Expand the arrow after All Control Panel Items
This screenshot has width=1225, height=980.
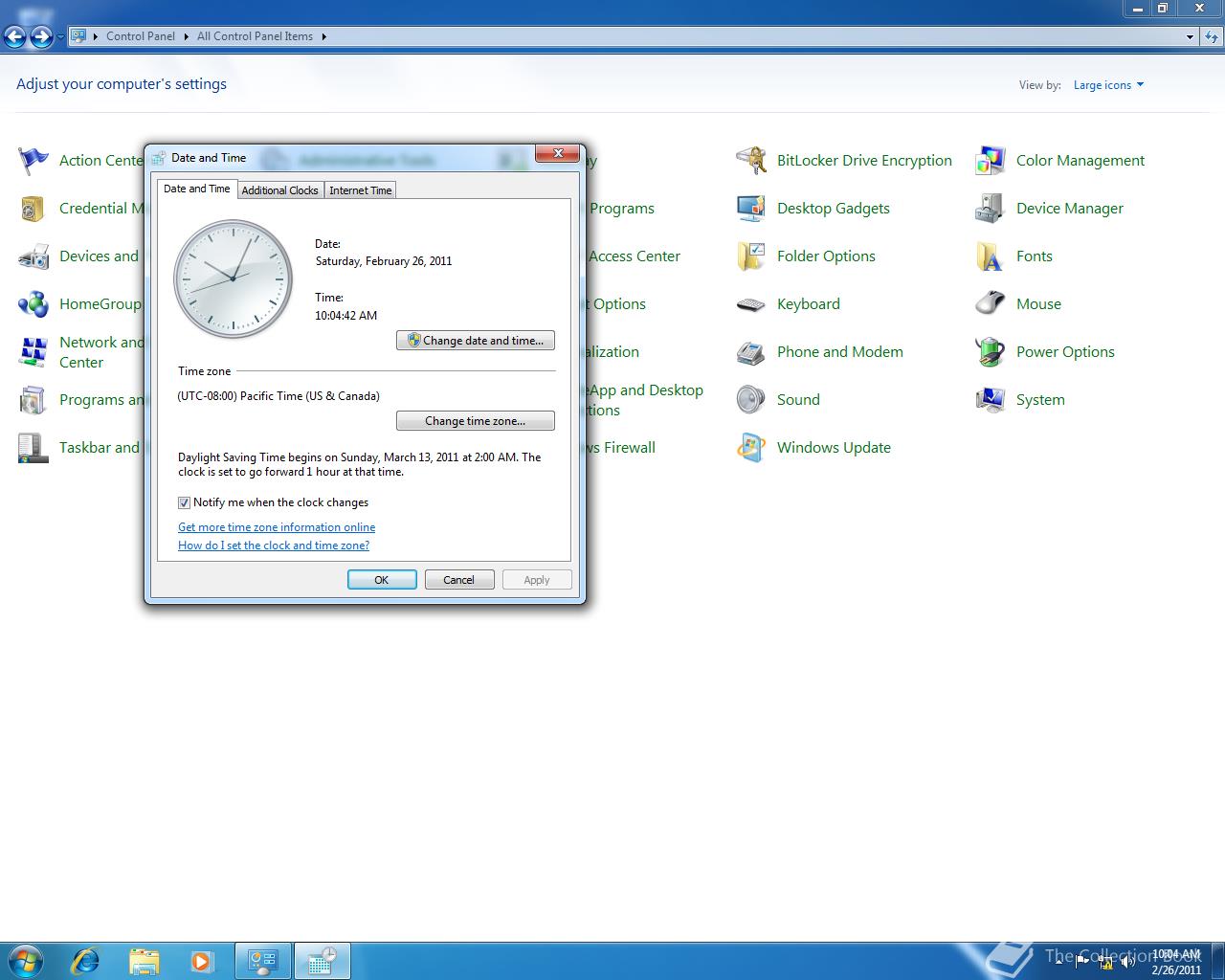[x=323, y=36]
